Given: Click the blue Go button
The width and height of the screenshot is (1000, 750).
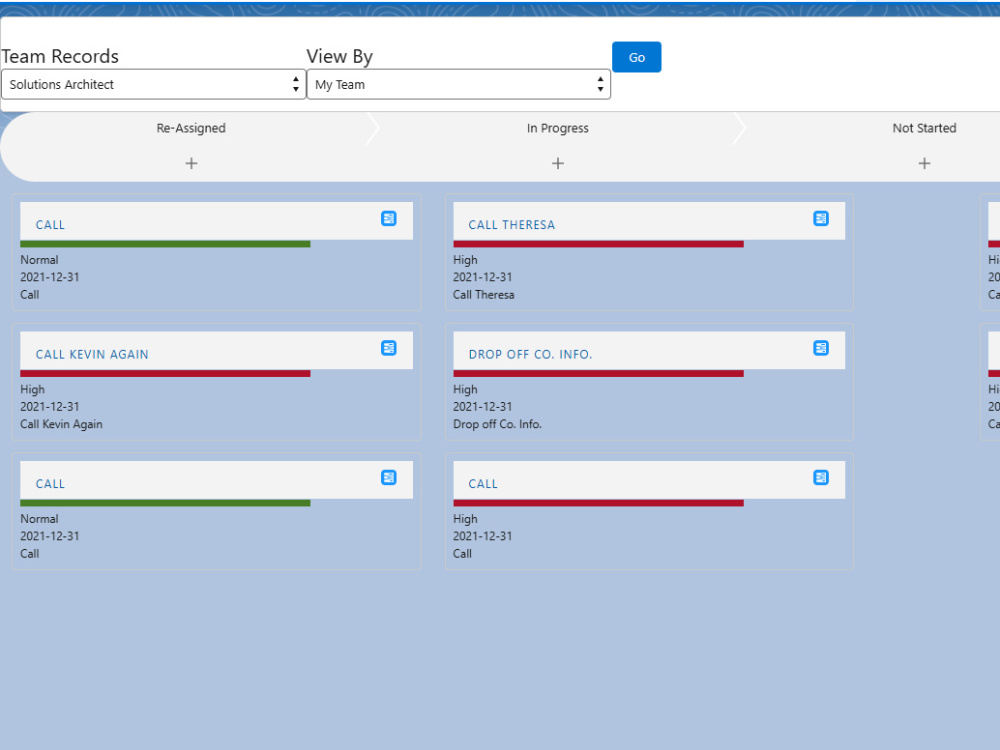Looking at the screenshot, I should 636,57.
